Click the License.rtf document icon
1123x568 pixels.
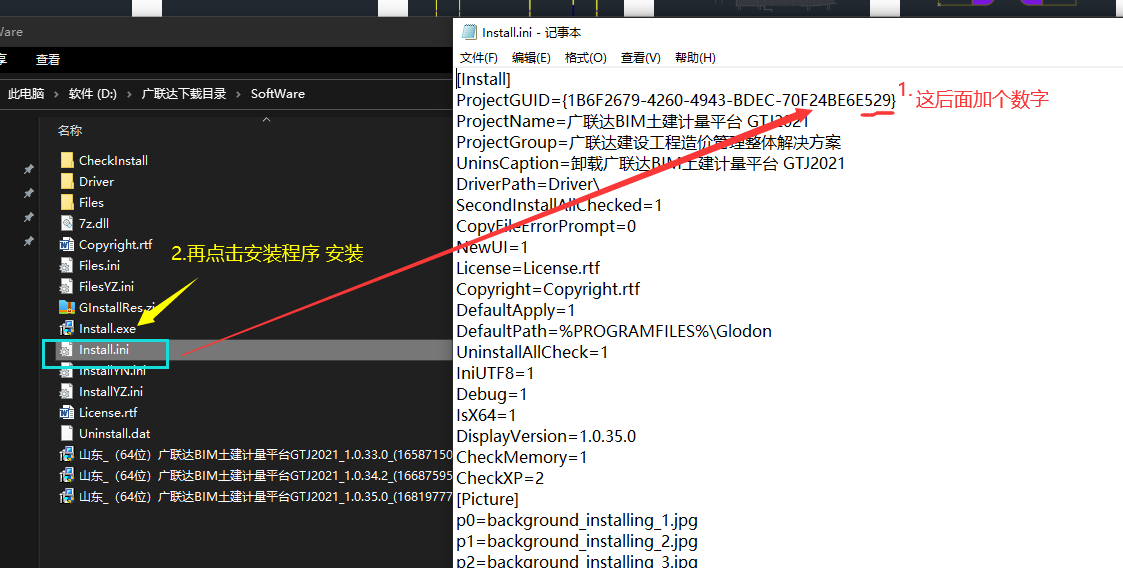tap(67, 413)
